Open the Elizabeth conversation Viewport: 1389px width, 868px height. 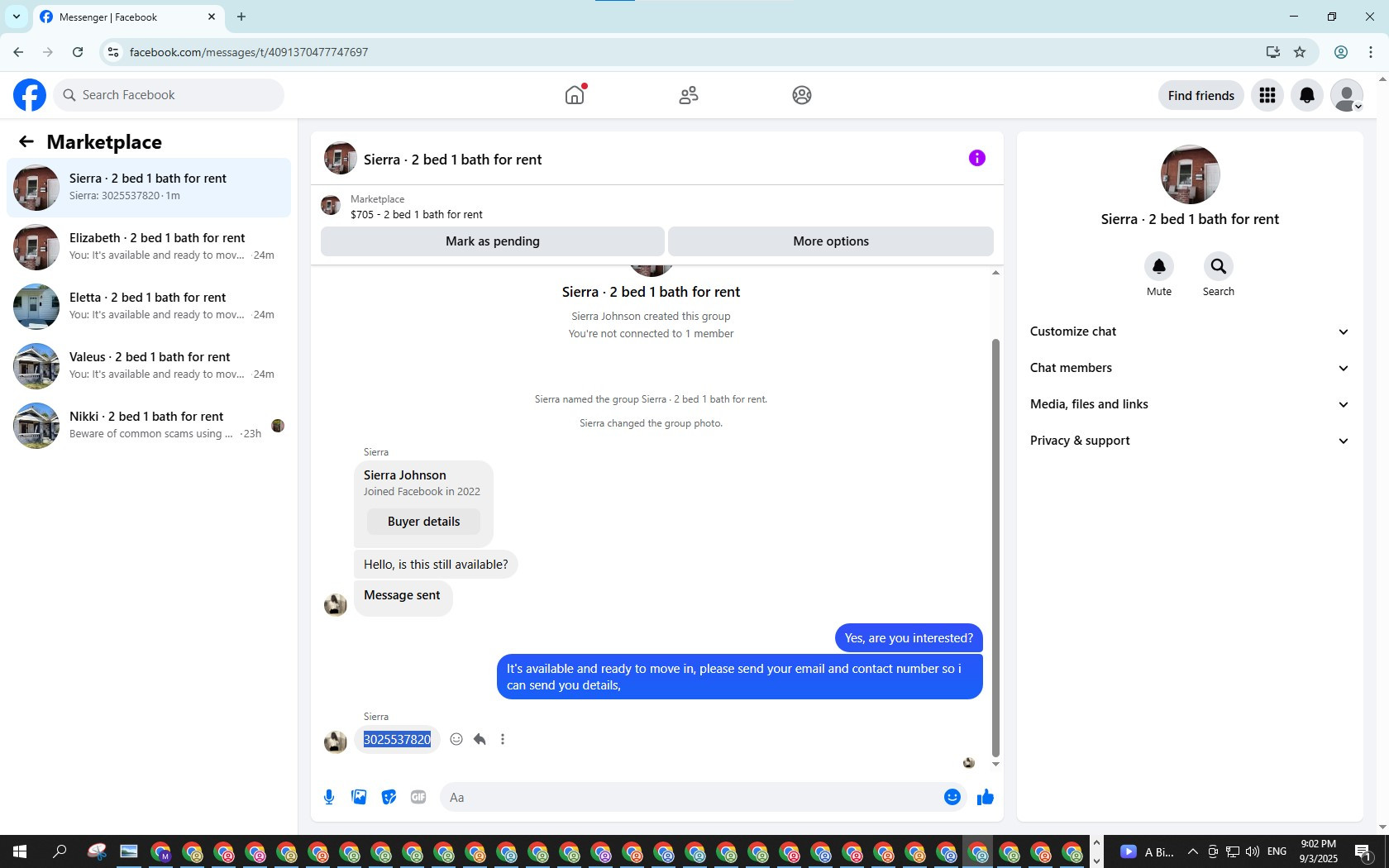149,247
